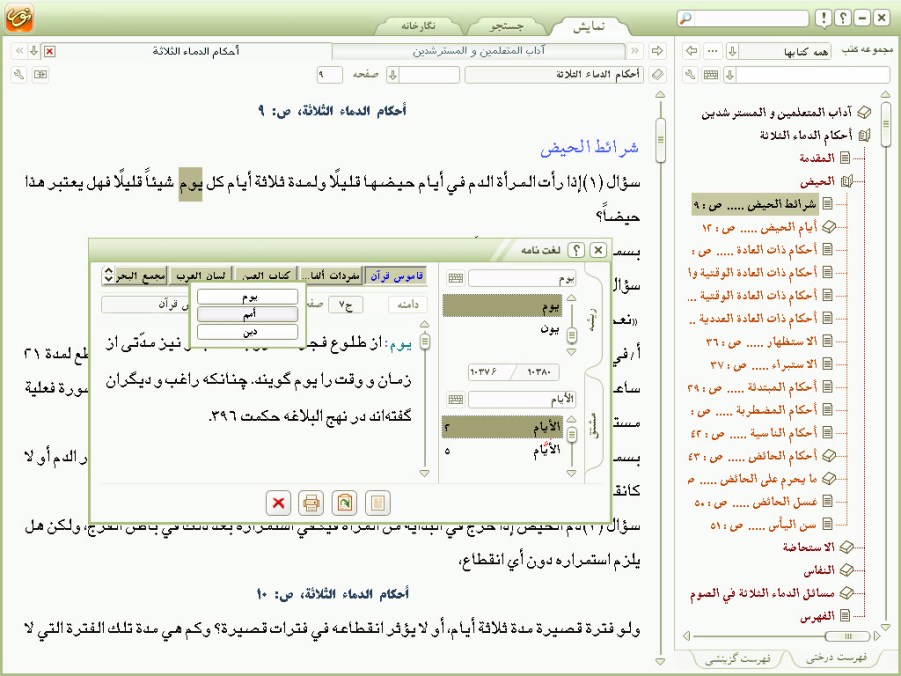The height and width of the screenshot is (676, 901).
Task: Click the dictionary definition scrollbar handle
Action: (x=425, y=341)
